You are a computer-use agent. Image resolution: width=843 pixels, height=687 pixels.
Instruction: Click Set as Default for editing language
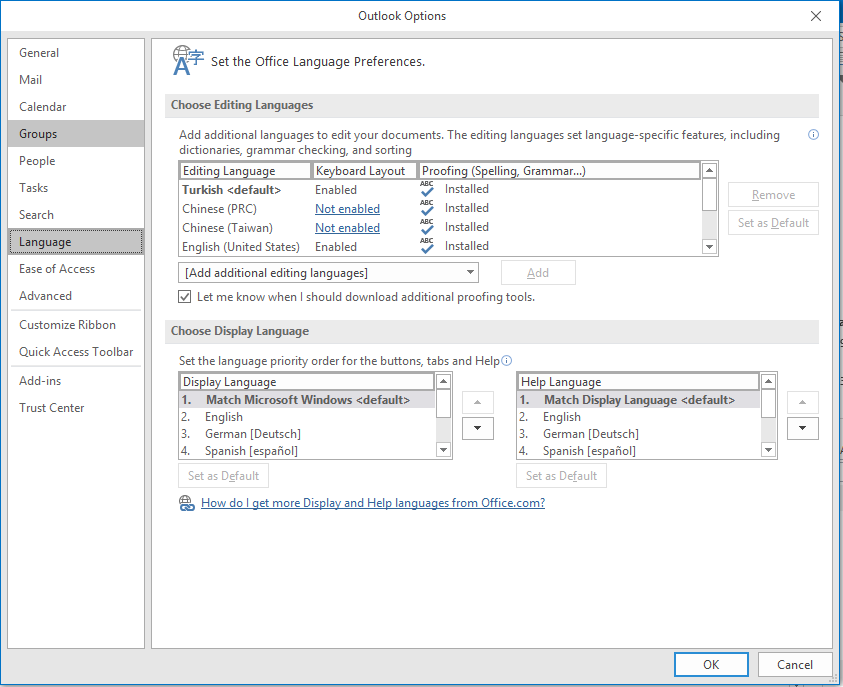coord(773,223)
